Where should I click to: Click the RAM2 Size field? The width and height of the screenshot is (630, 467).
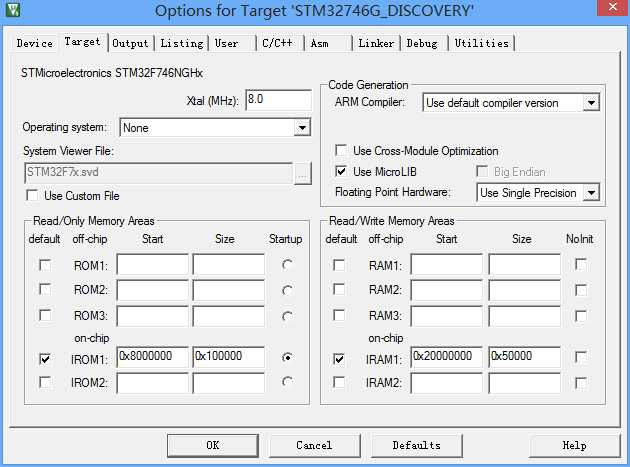pos(524,290)
